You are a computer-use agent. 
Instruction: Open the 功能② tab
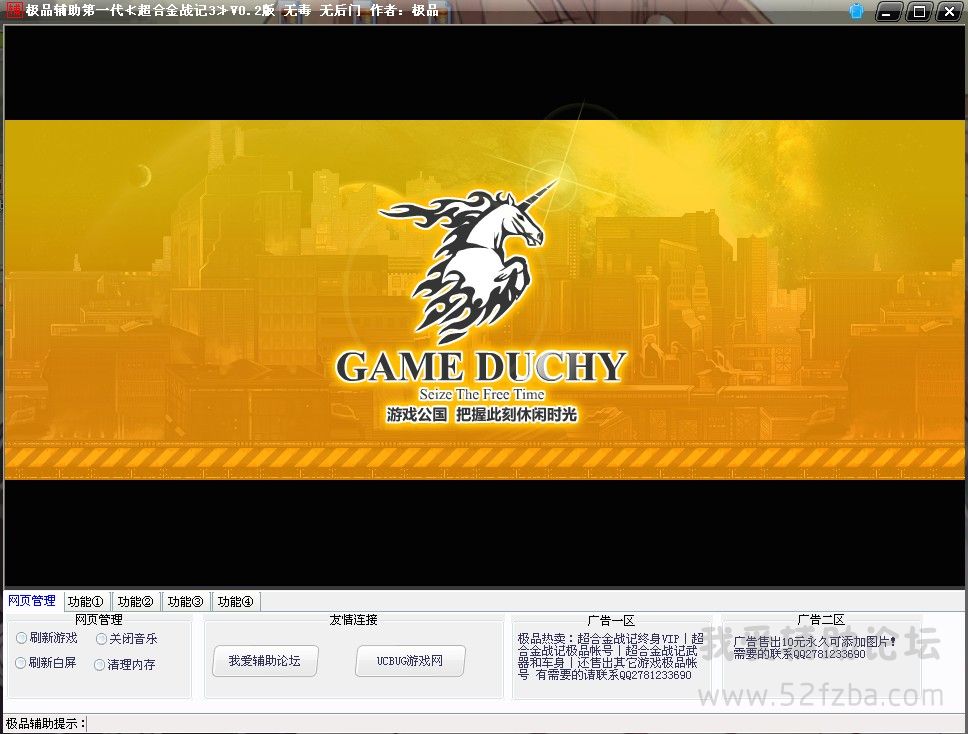click(136, 601)
